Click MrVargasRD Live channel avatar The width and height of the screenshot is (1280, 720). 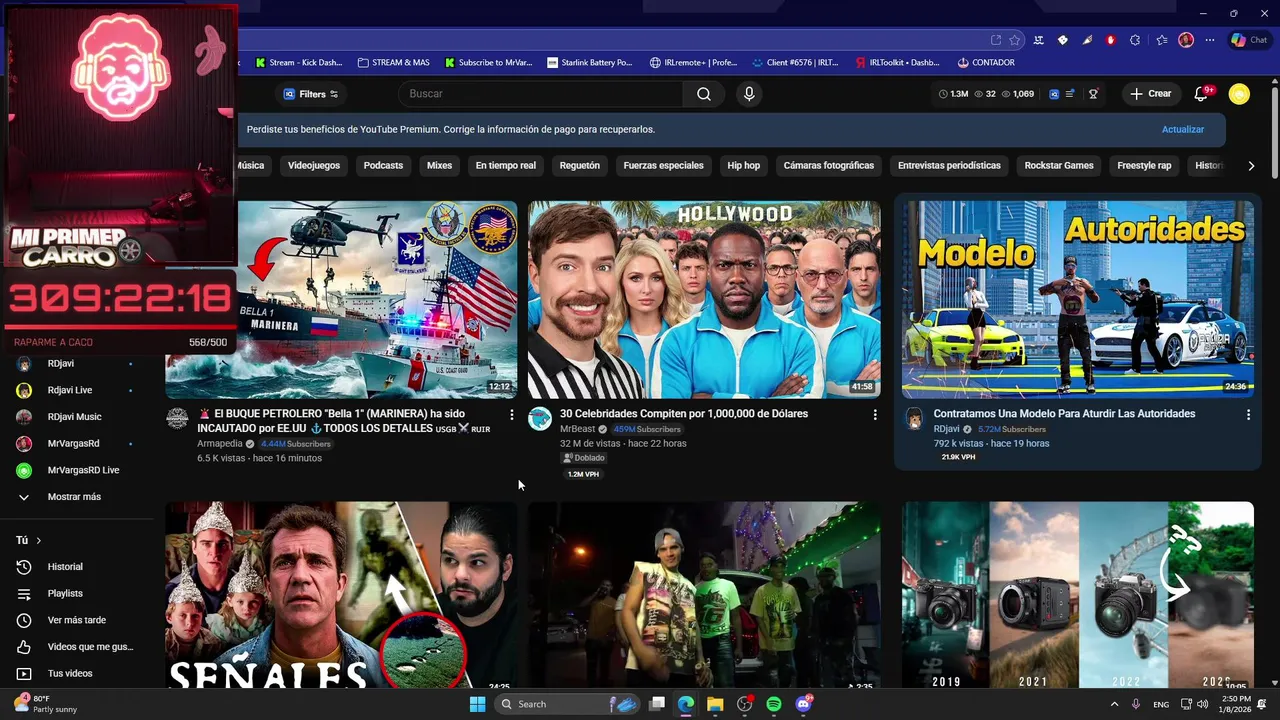pyautogui.click(x=24, y=470)
